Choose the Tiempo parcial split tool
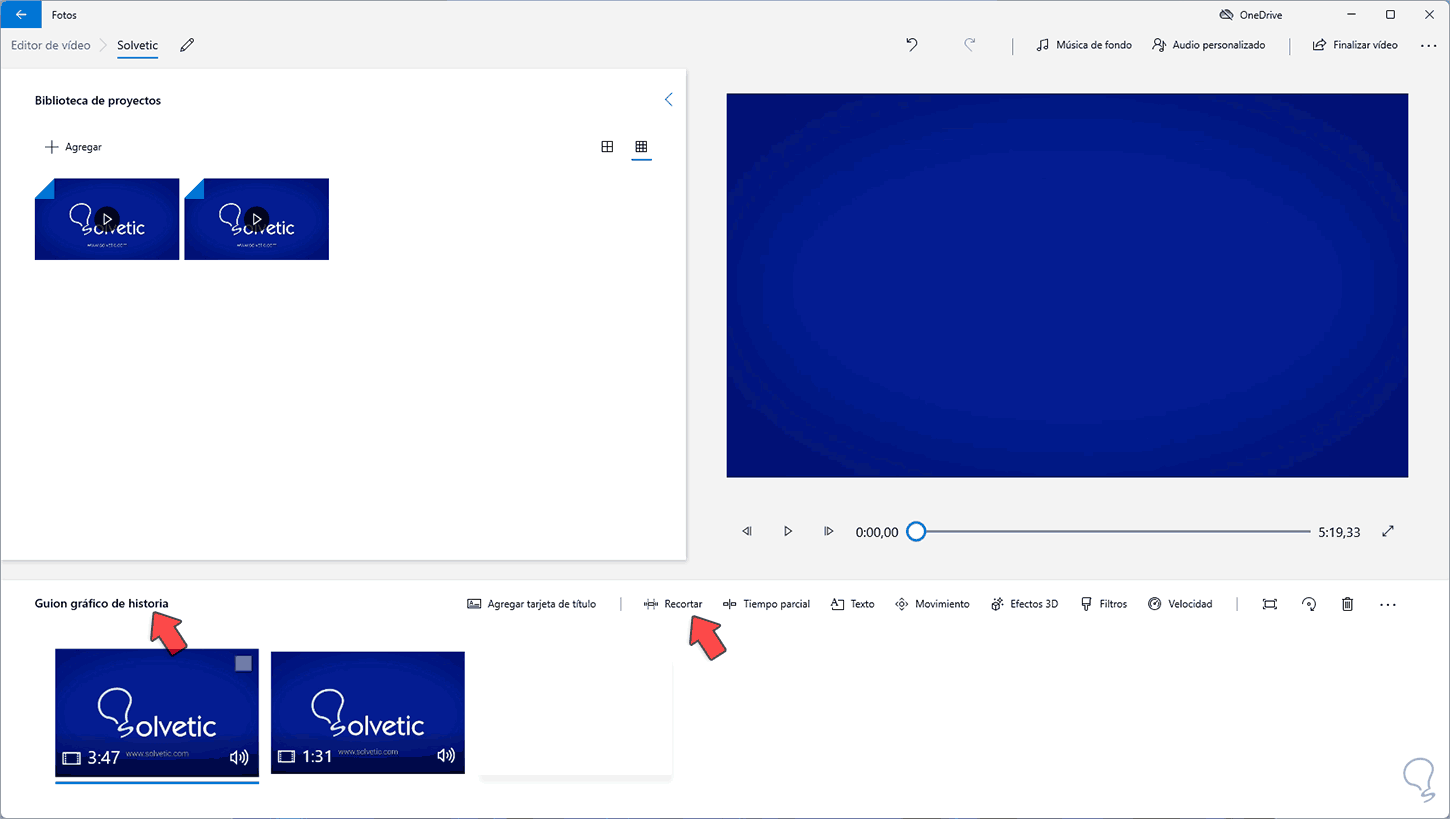Image resolution: width=1450 pixels, height=819 pixels. click(x=766, y=604)
